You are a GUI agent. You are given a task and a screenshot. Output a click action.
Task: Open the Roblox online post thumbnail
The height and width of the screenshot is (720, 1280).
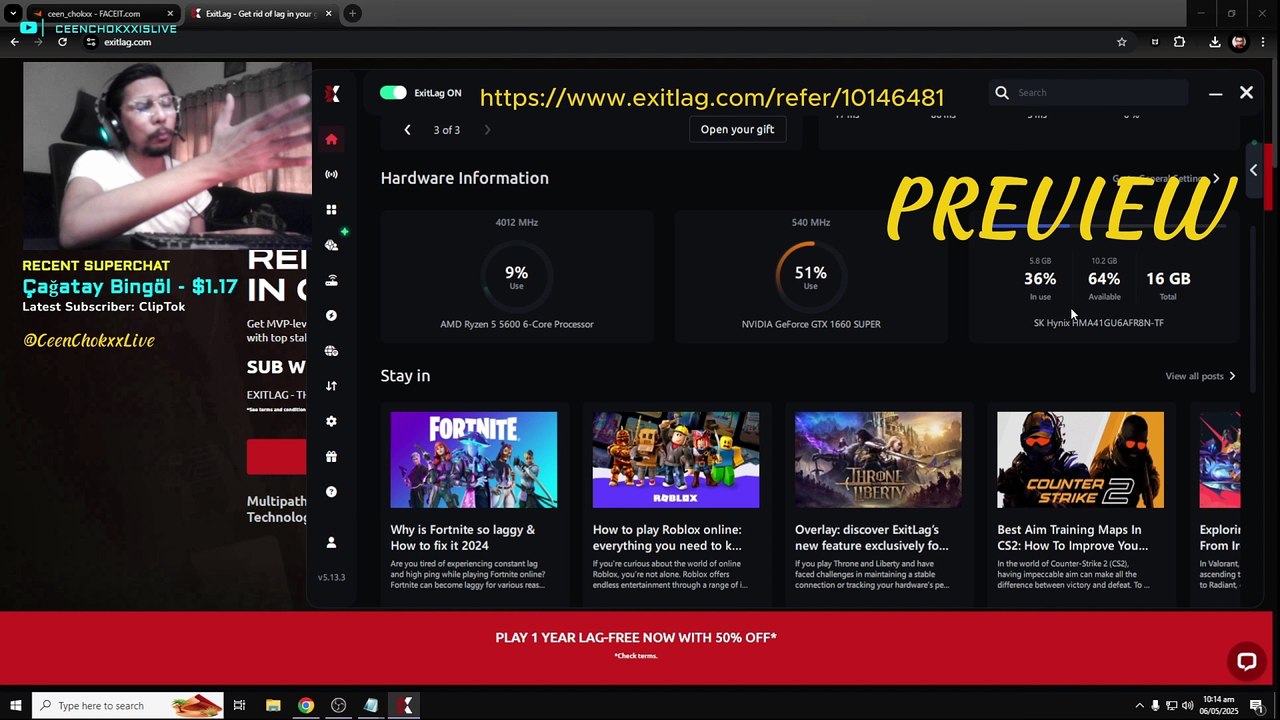point(676,460)
